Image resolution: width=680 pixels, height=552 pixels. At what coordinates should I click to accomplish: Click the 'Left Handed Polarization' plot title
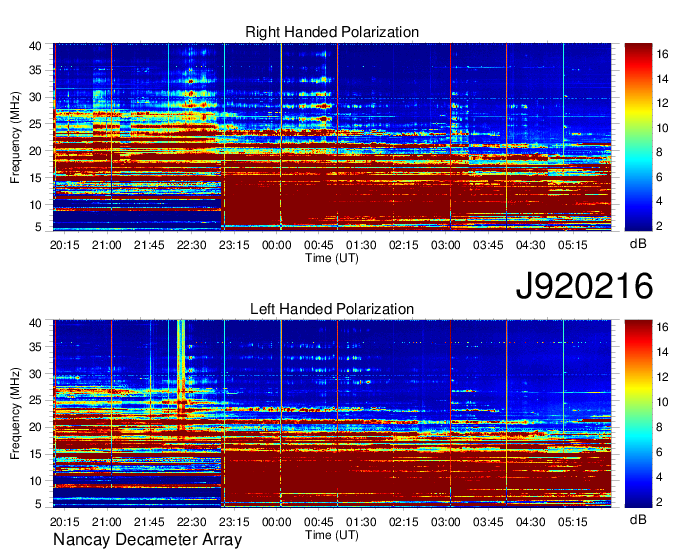pyautogui.click(x=332, y=309)
